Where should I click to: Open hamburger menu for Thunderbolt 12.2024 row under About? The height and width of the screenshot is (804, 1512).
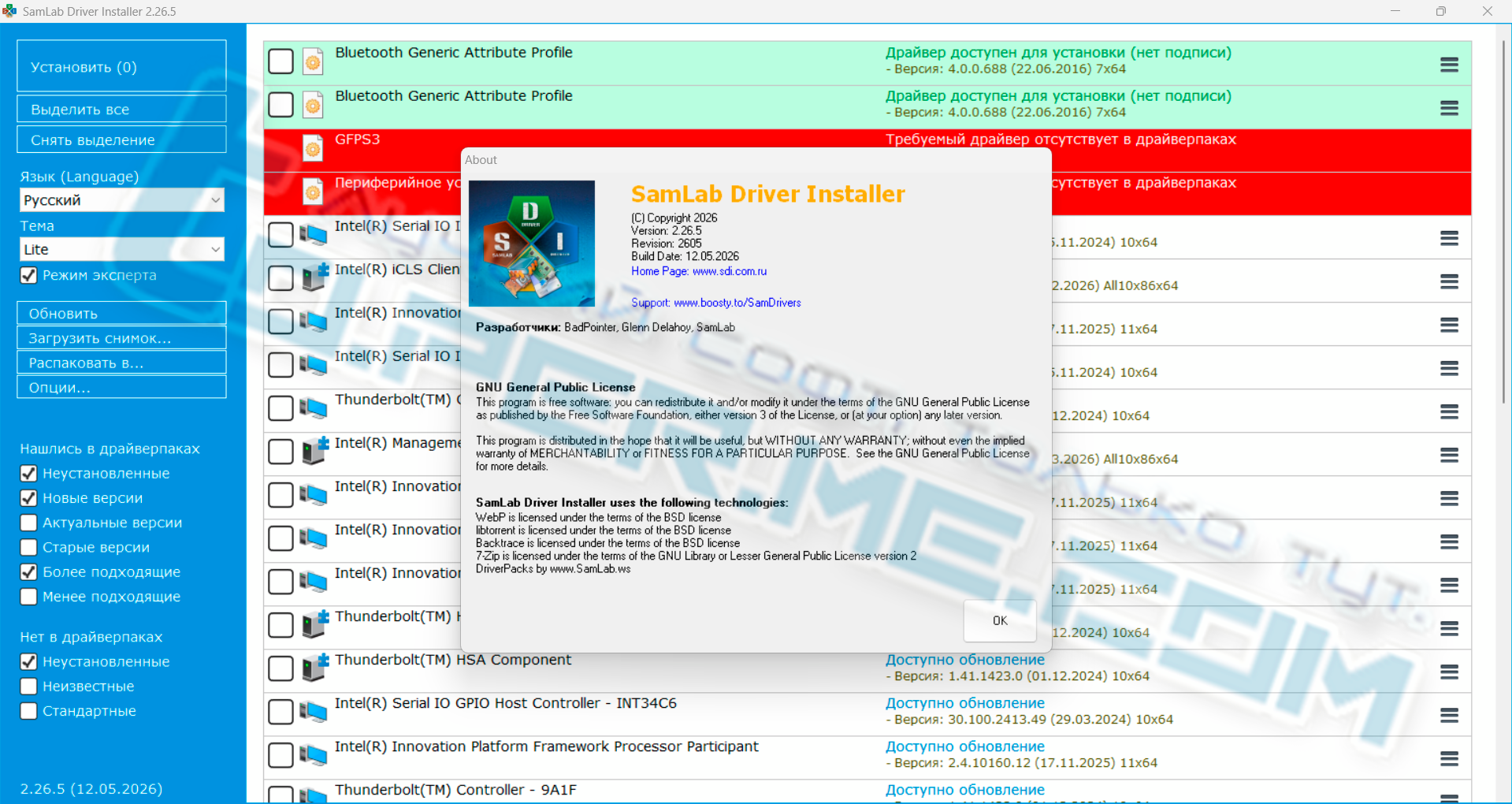point(1449,411)
